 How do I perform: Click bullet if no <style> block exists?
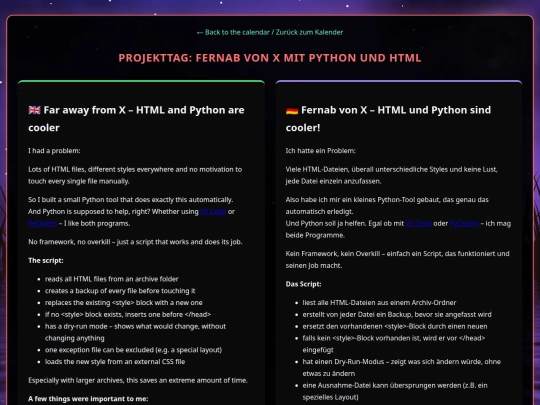[128, 314]
